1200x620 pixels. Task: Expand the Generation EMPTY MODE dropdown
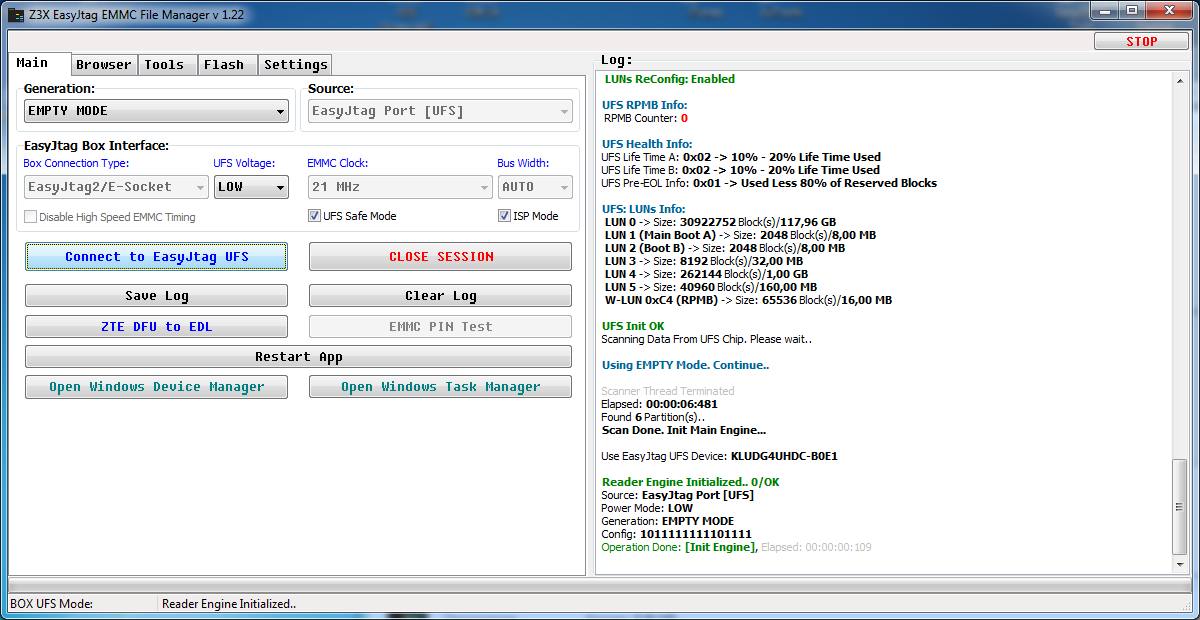[x=157, y=111]
